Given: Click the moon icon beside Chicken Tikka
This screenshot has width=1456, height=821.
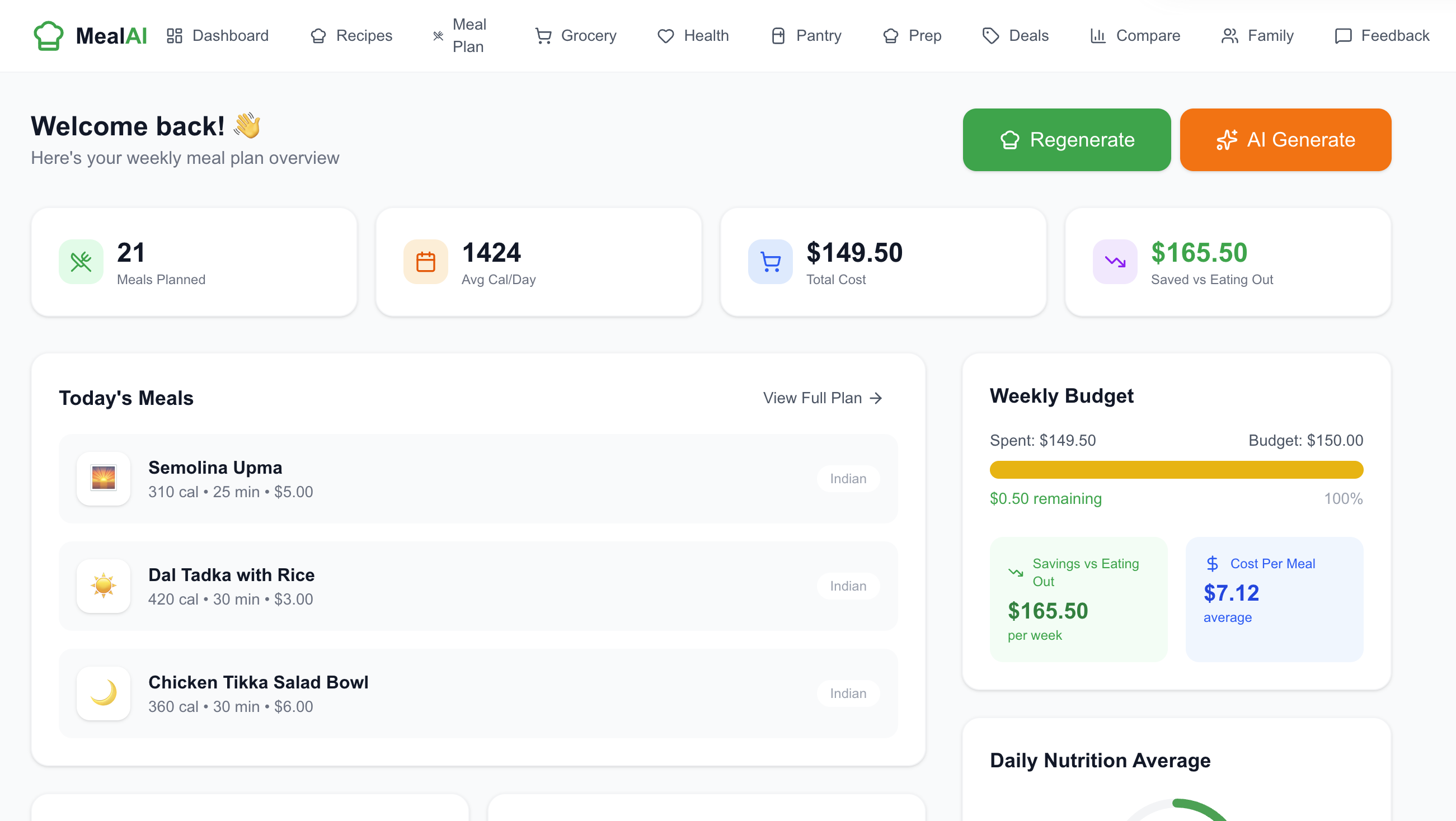Looking at the screenshot, I should pos(104,693).
